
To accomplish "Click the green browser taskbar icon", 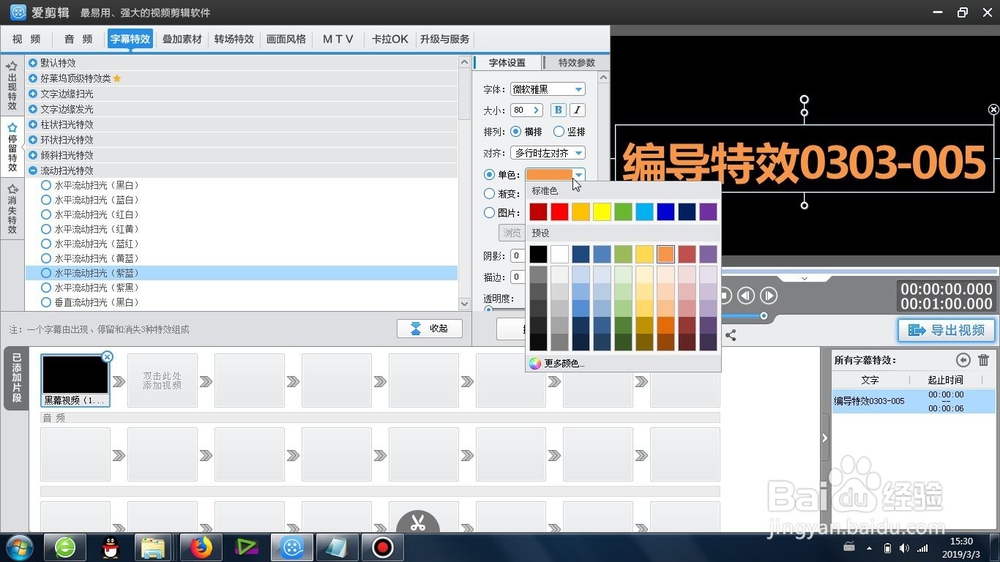I will point(65,547).
